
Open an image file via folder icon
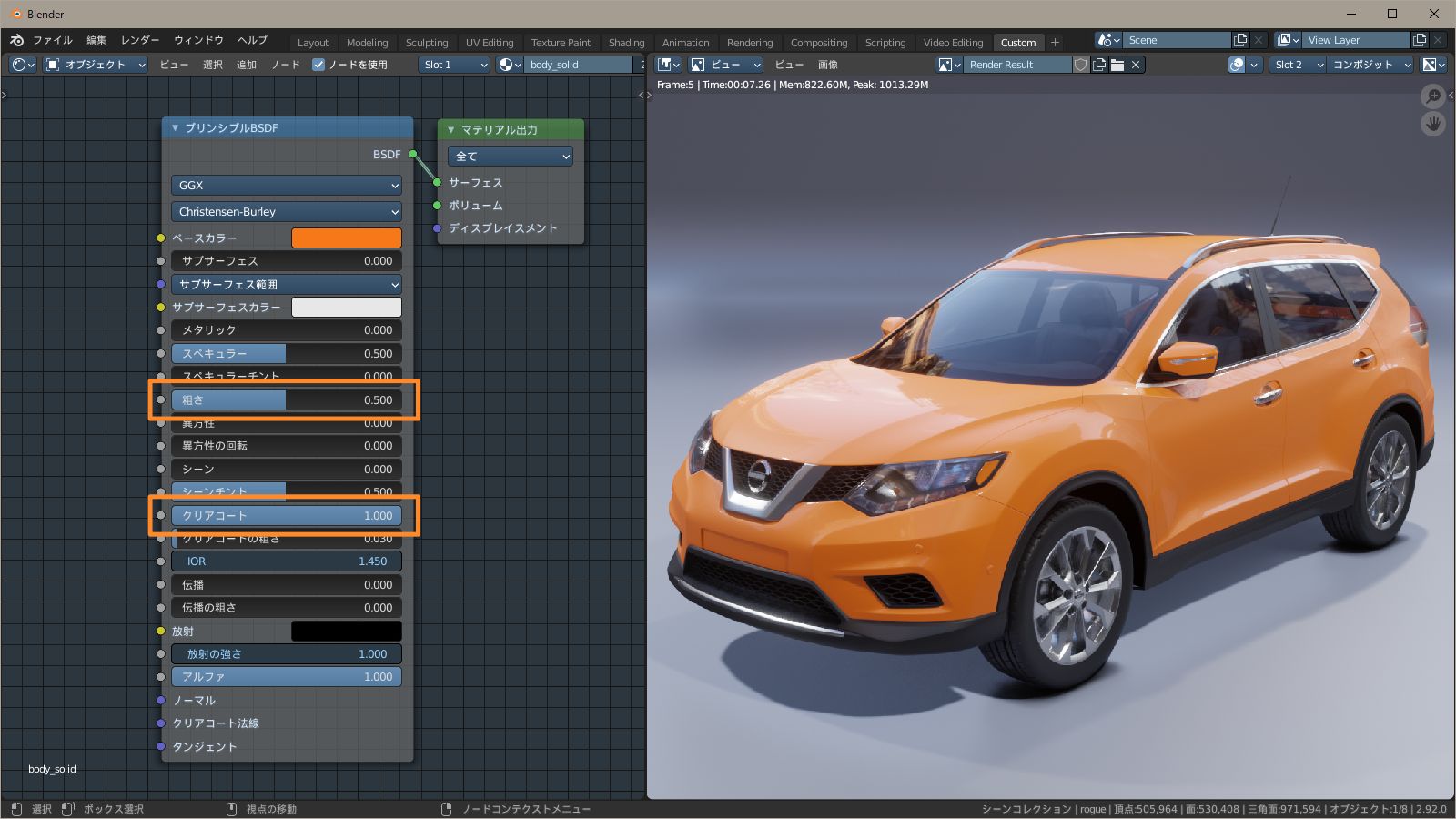[x=1117, y=65]
